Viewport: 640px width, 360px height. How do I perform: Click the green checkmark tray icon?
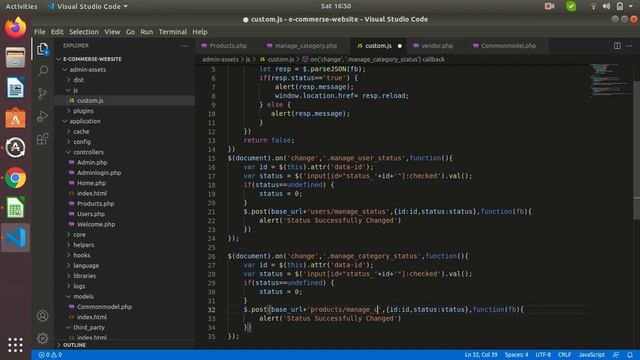571,6
